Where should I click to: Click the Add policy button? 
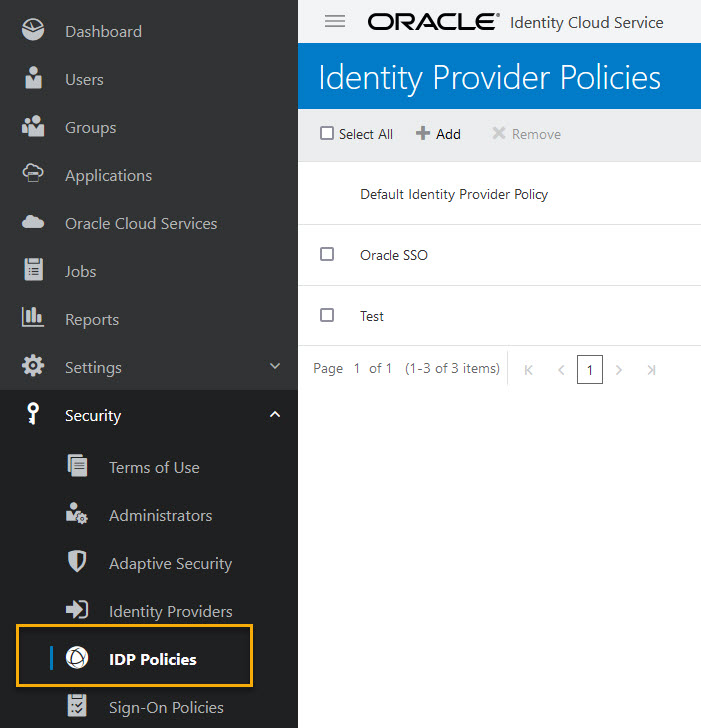438,134
